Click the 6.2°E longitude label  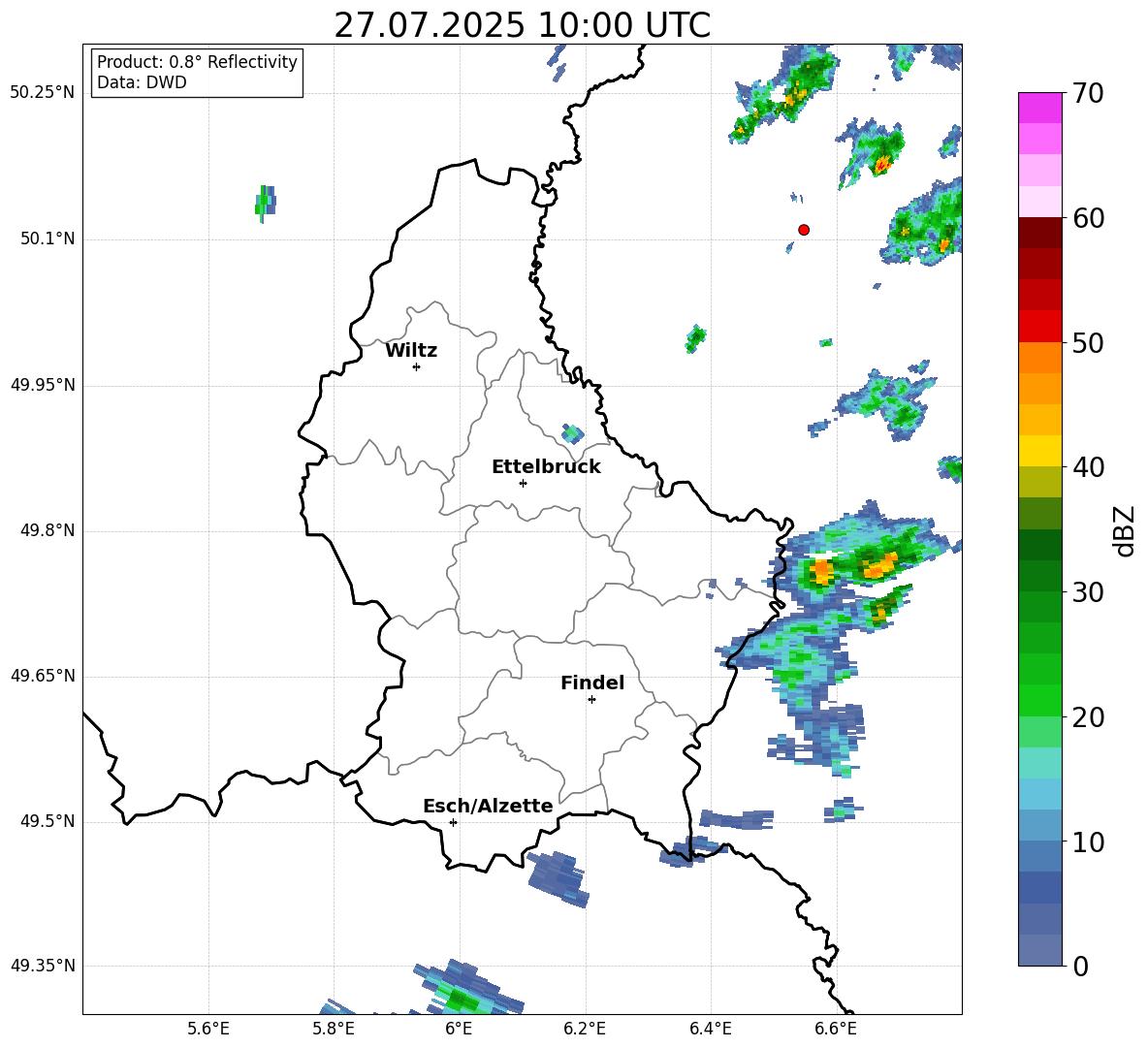click(585, 1030)
